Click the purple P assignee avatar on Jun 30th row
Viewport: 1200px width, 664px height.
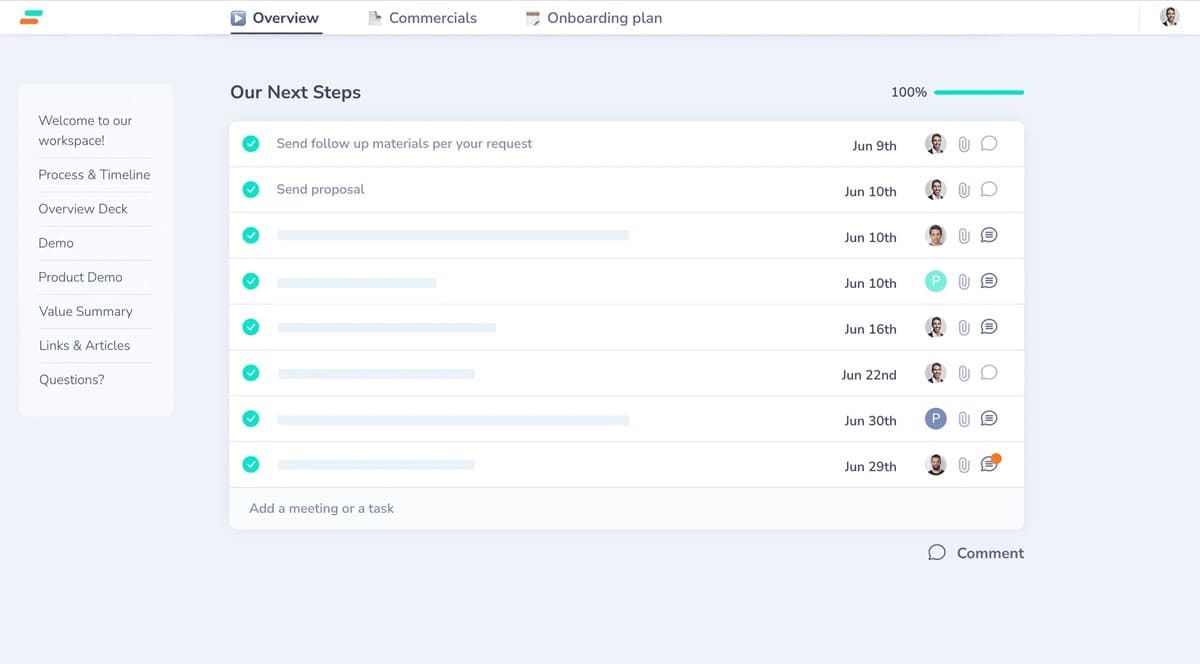pyautogui.click(x=935, y=419)
